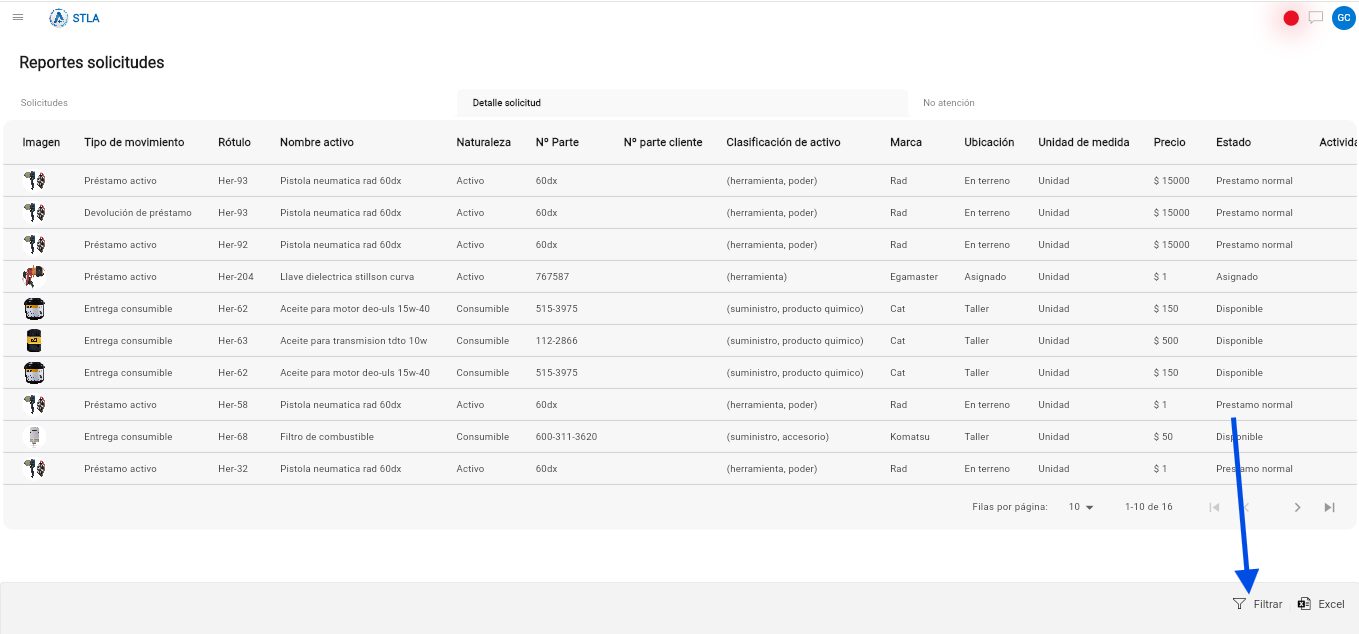The image size is (1359, 634).
Task: Sort by Marca column header
Action: (x=906, y=142)
